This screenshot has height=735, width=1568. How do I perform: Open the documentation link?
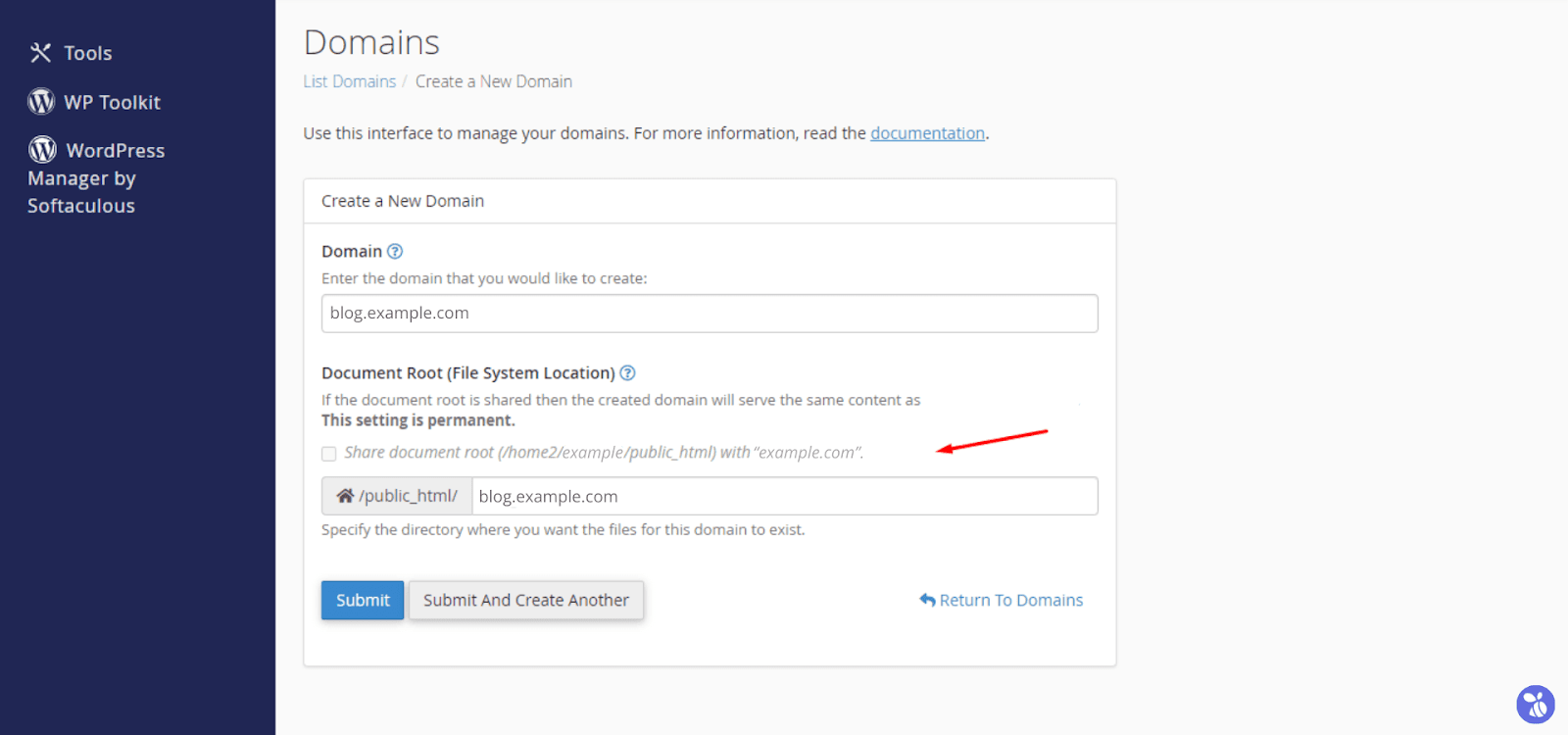click(x=927, y=133)
